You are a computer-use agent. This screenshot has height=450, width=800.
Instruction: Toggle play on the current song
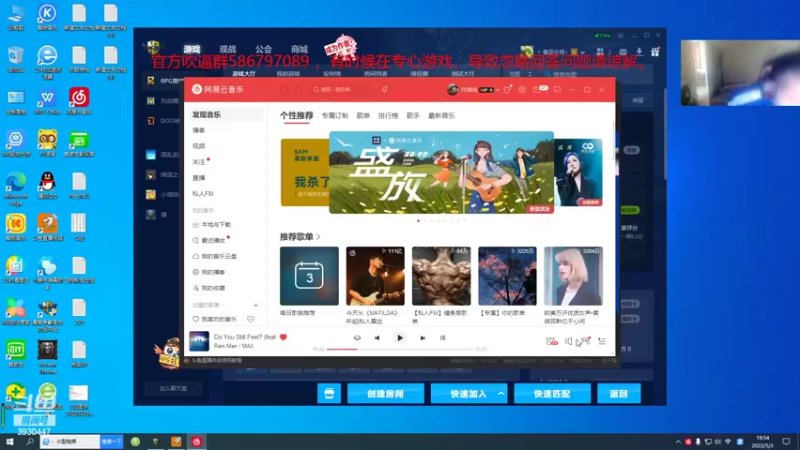tap(400, 338)
